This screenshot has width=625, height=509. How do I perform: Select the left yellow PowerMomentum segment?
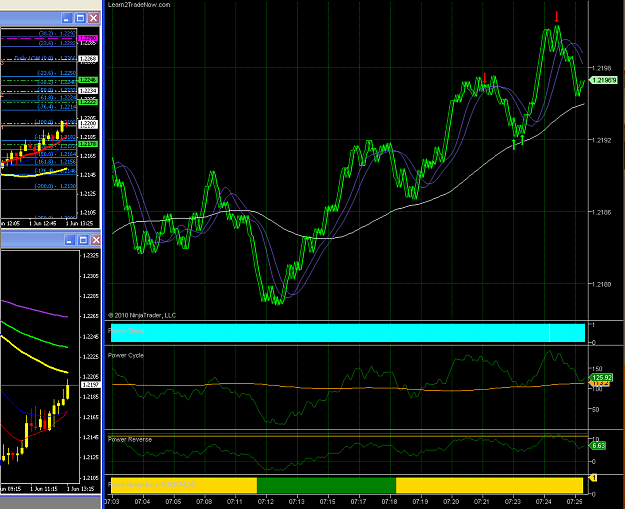pos(184,485)
